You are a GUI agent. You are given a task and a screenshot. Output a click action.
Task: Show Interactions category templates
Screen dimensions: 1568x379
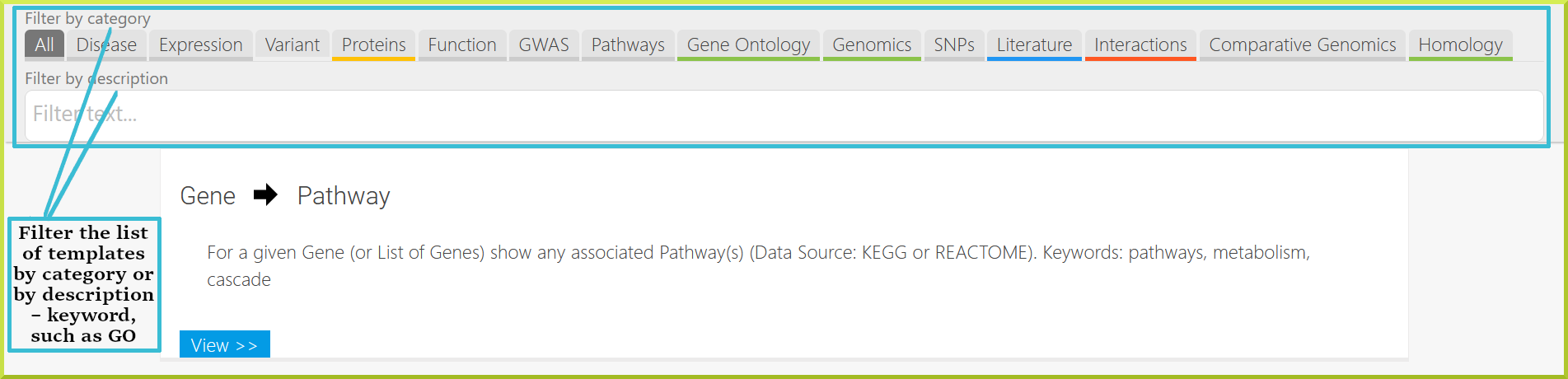point(1140,45)
